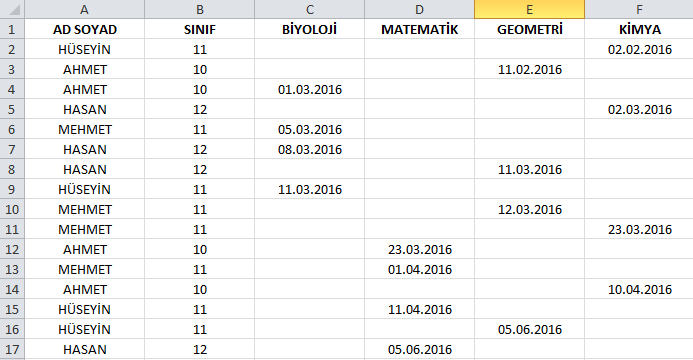Select column D header
The image size is (693, 360).
419,9
